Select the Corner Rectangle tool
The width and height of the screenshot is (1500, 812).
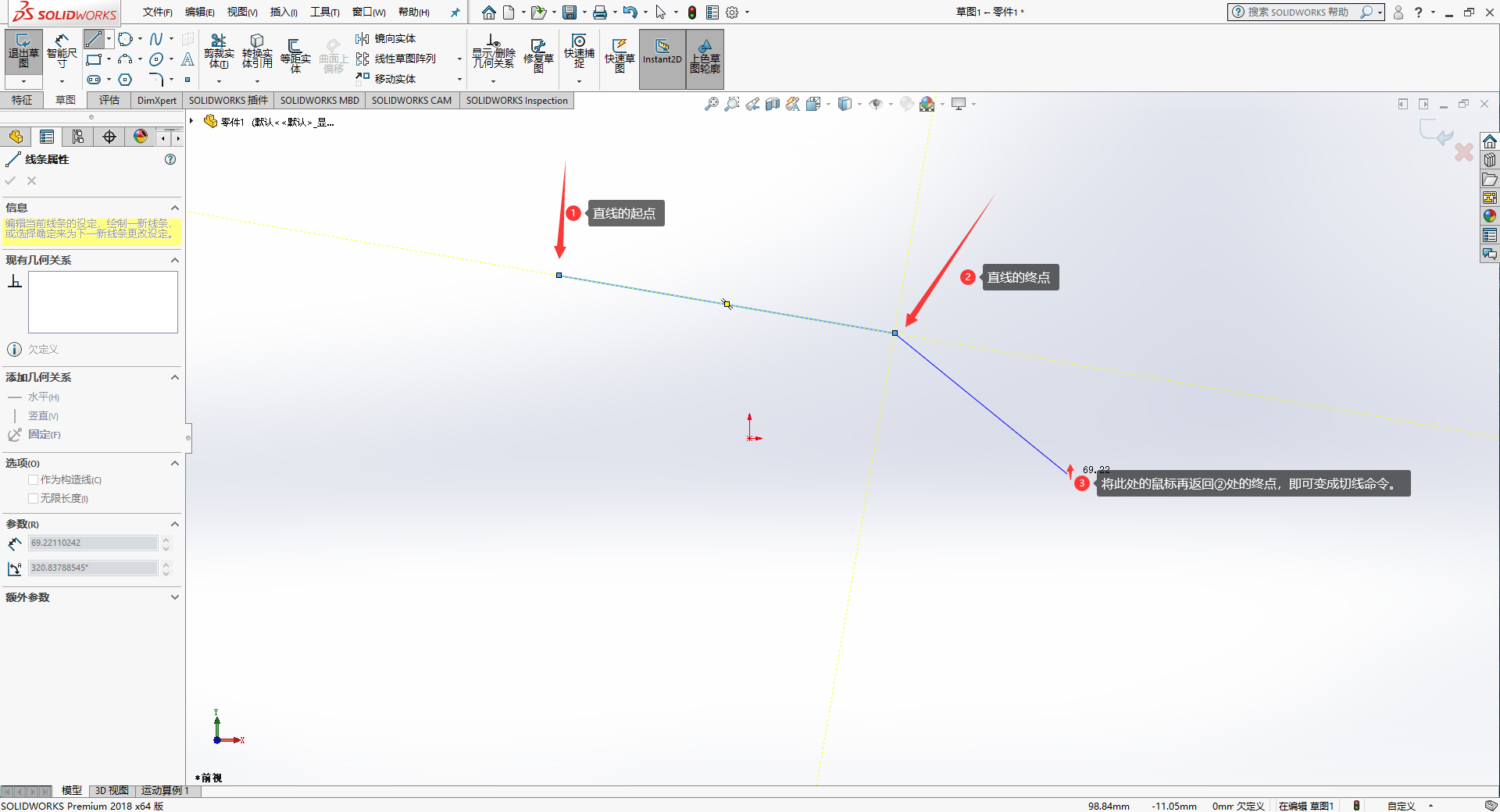94,59
